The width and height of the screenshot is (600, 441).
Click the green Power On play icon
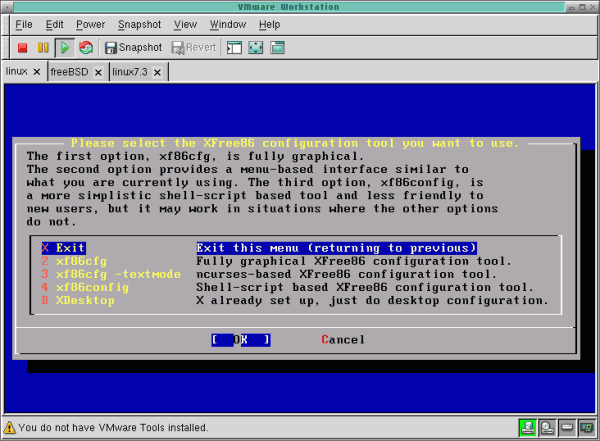pos(64,48)
